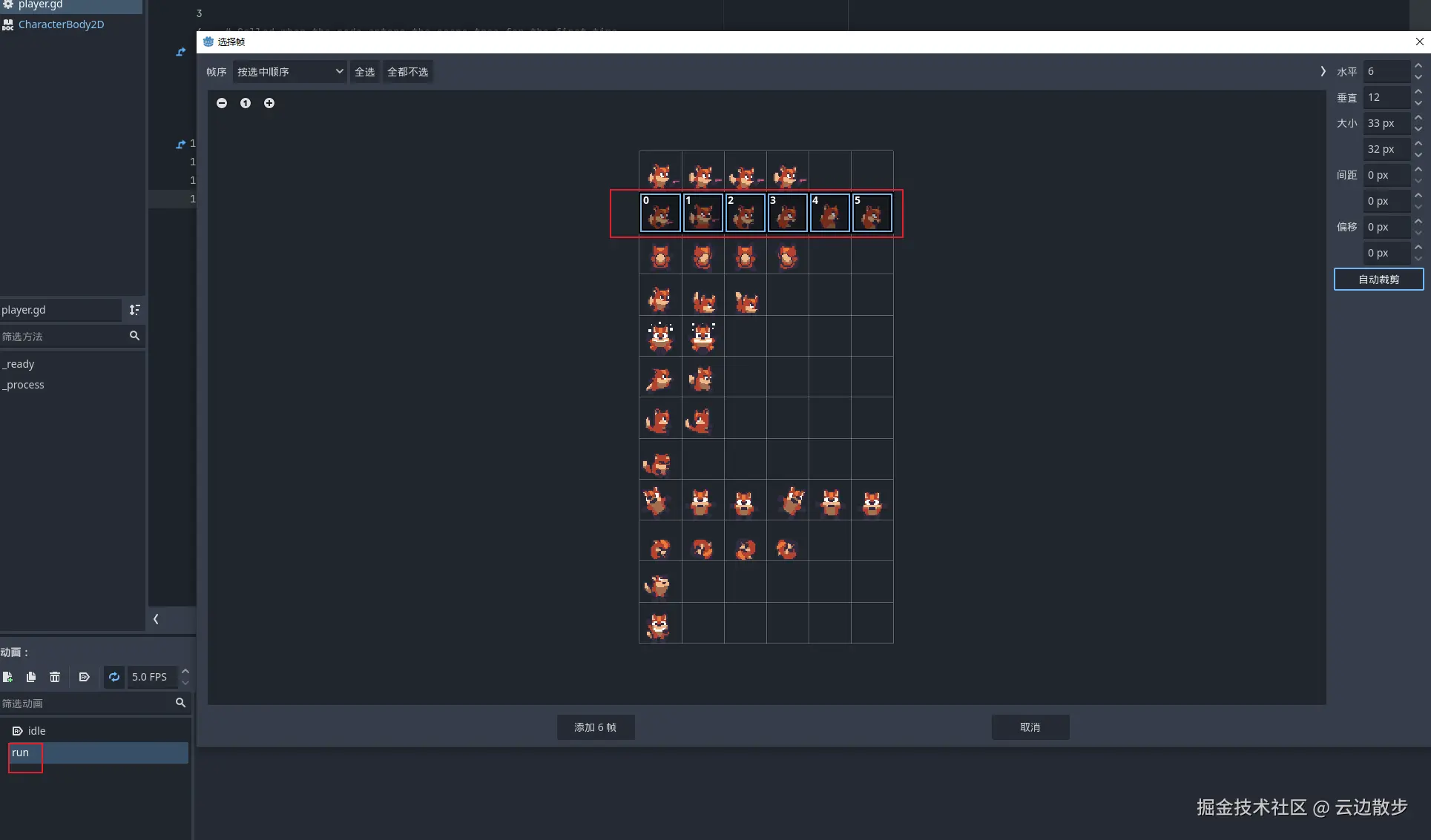Open the frame order dropdown
1431x840 pixels.
289,72
